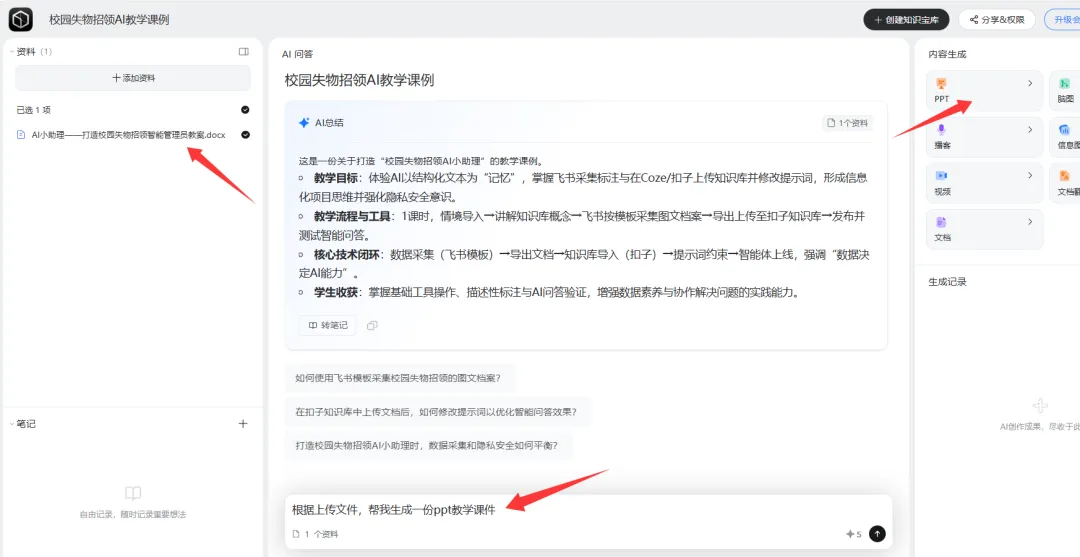Click the 1 个资料 indicator below the input
The width and height of the screenshot is (1080, 557).
point(315,534)
